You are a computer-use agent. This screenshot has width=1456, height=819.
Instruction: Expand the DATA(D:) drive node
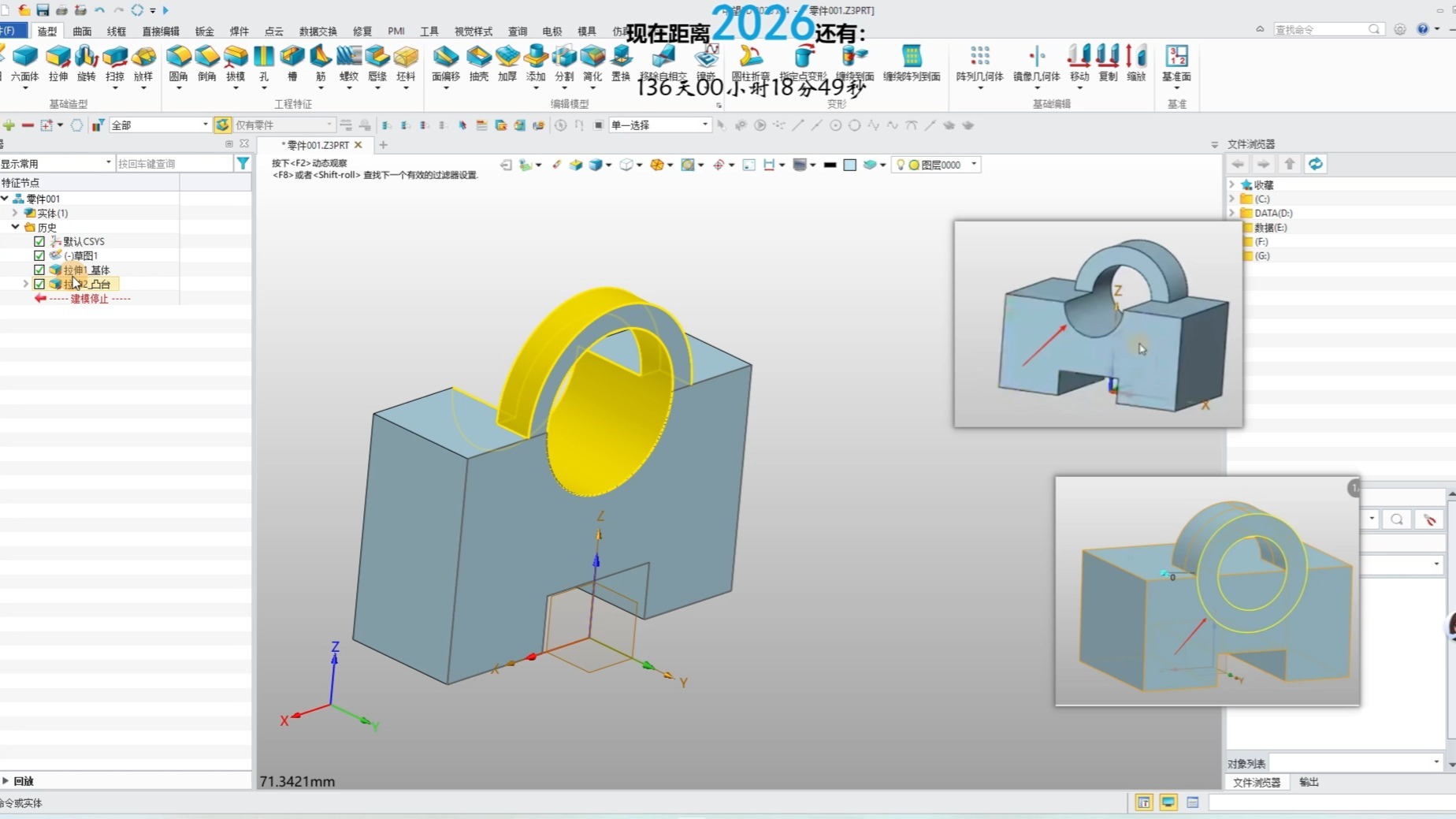(1232, 213)
